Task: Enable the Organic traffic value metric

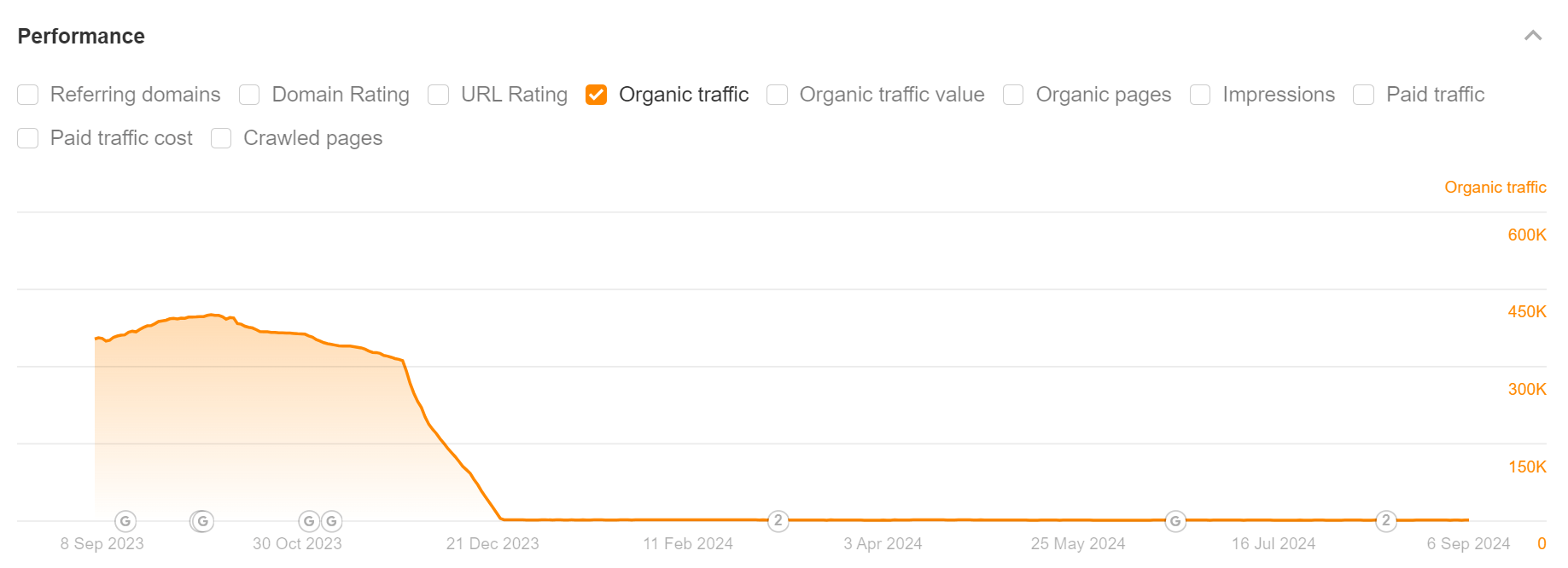Action: [778, 95]
